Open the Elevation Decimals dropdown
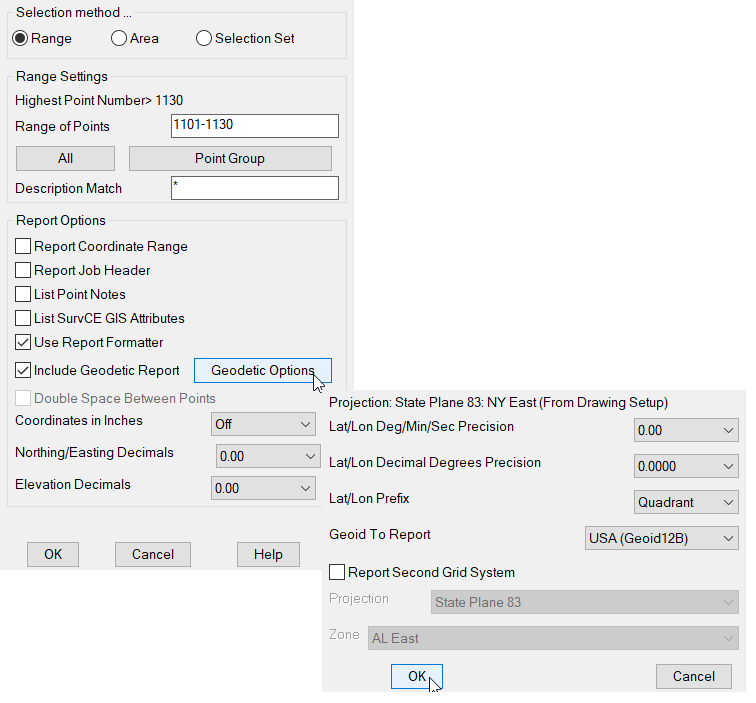The width and height of the screenshot is (756, 703). point(263,488)
